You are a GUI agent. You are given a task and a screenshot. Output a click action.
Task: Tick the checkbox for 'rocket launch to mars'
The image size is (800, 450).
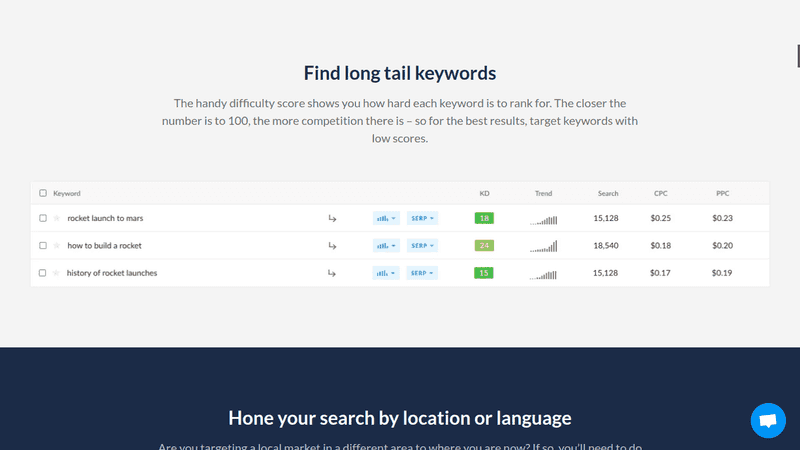(43, 218)
